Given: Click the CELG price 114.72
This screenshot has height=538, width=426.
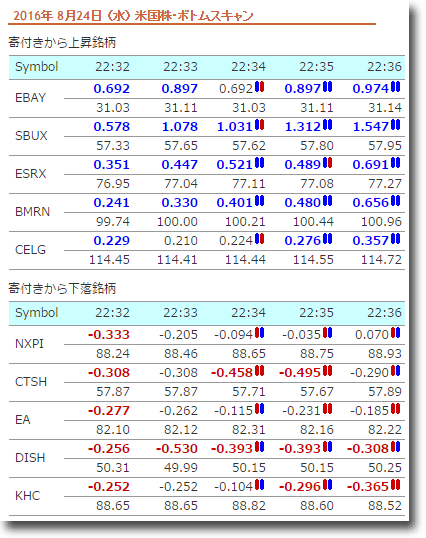Looking at the screenshot, I should (381, 260).
